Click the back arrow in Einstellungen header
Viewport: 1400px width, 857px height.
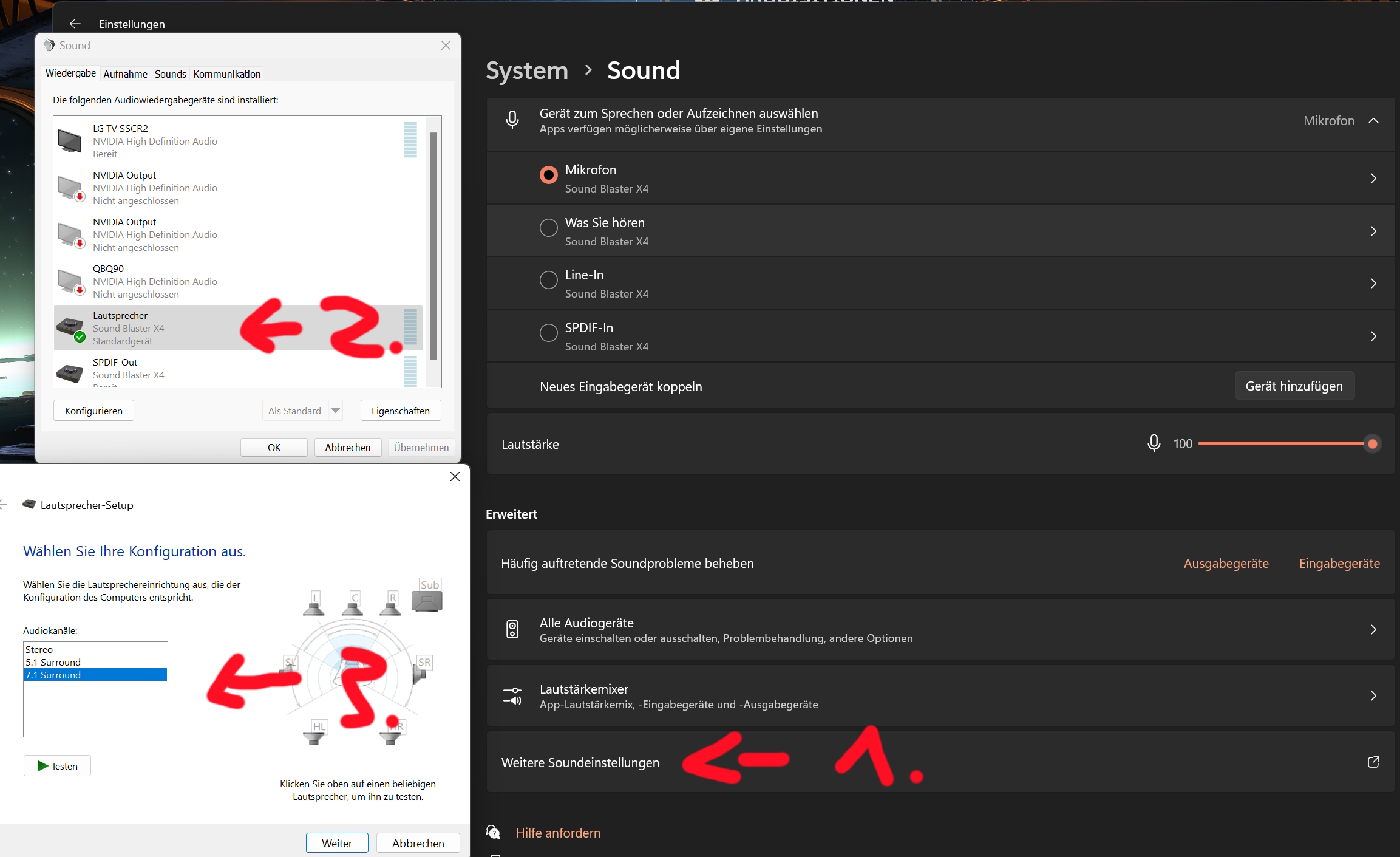75,24
